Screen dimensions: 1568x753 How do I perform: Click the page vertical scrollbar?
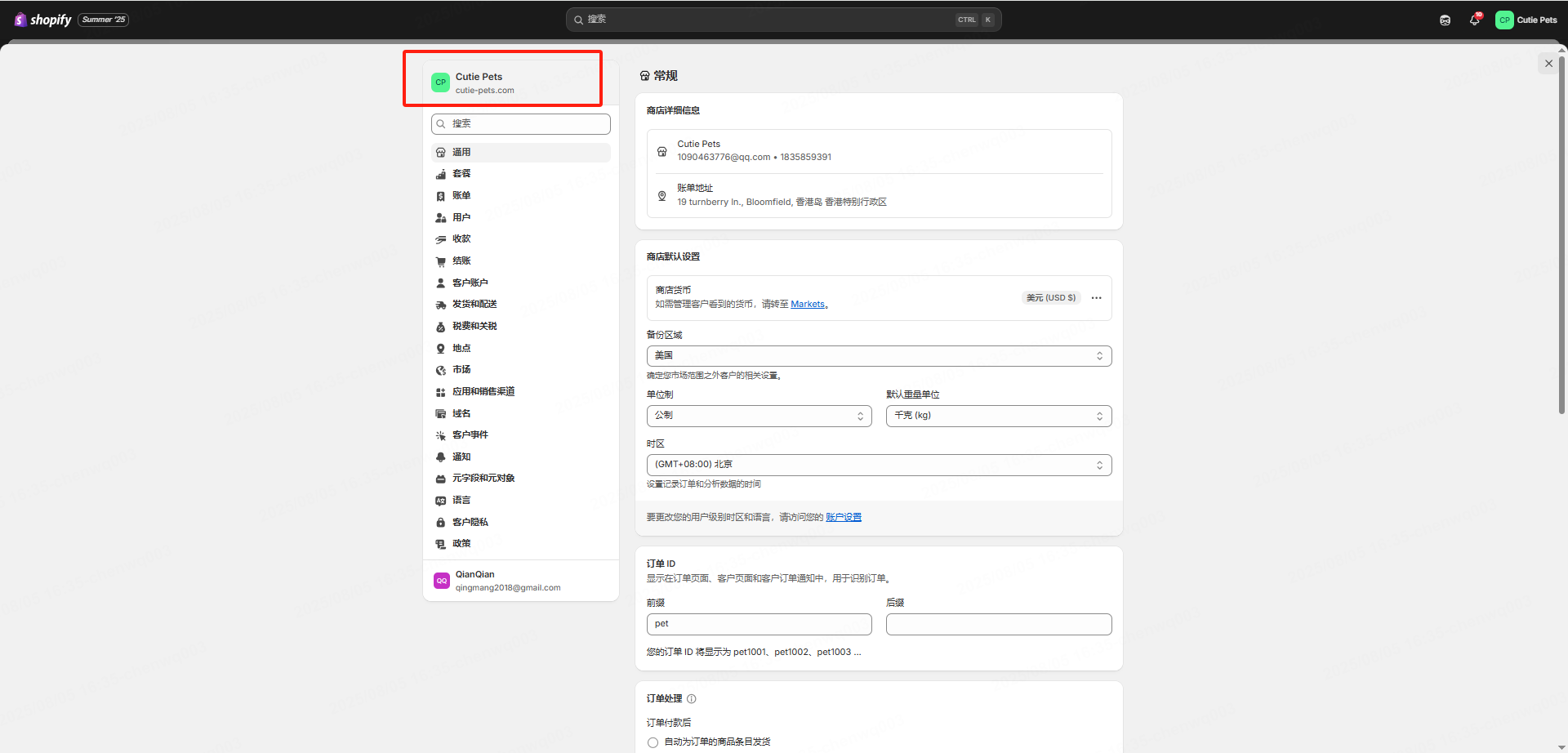click(x=1562, y=235)
